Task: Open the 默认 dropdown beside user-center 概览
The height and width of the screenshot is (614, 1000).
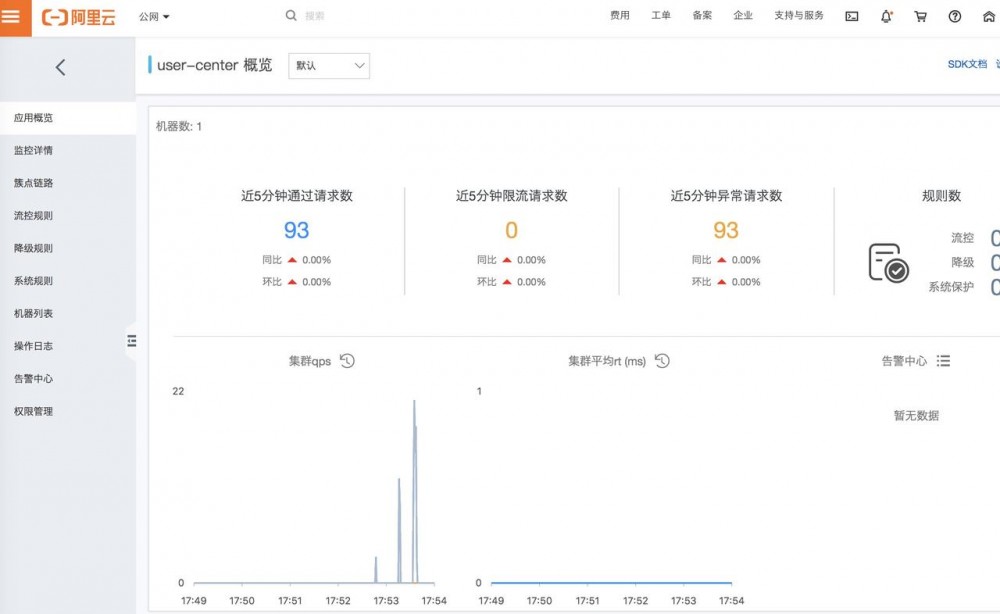Action: pos(329,65)
